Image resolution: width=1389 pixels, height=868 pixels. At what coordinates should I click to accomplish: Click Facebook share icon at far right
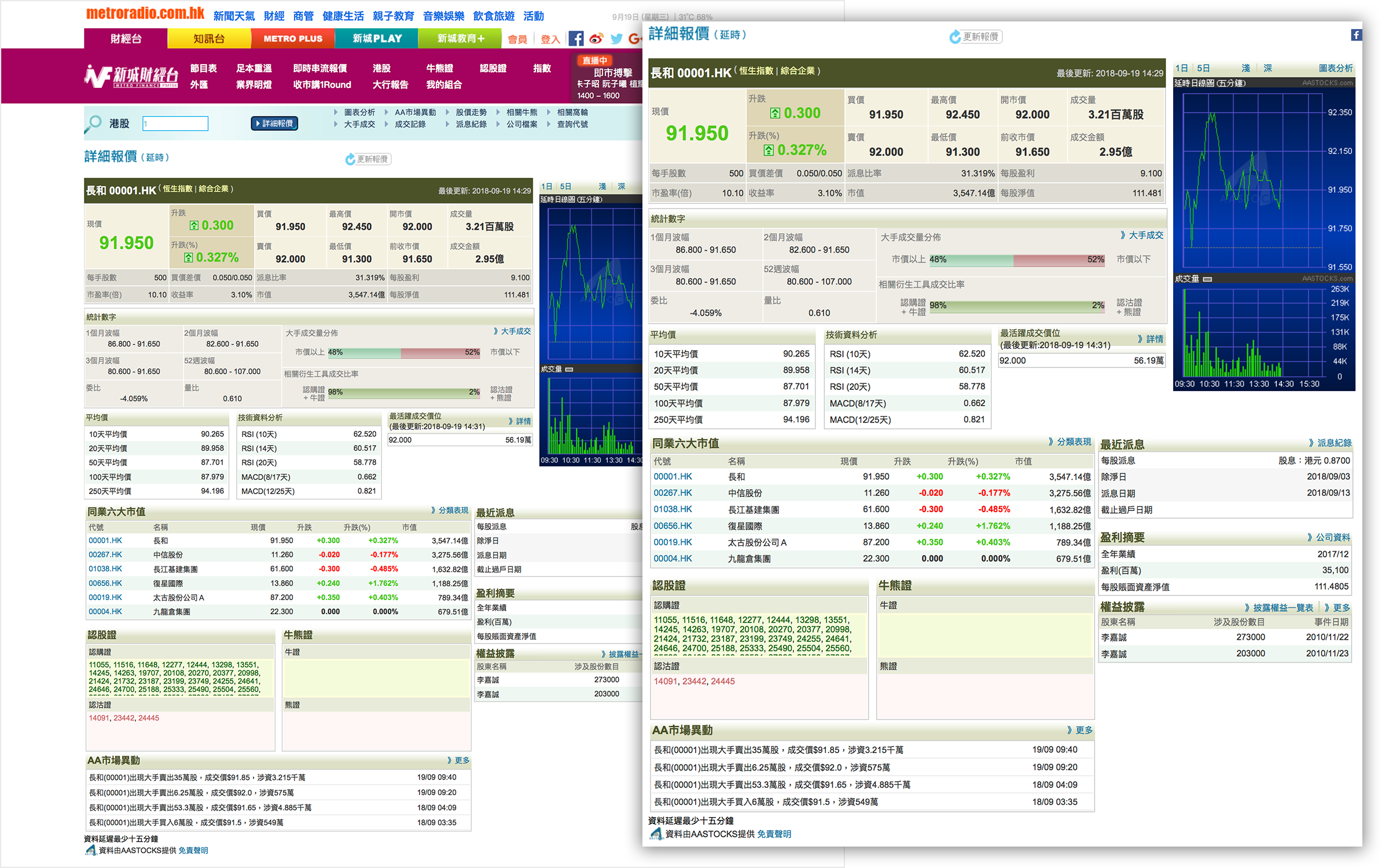(x=1356, y=35)
